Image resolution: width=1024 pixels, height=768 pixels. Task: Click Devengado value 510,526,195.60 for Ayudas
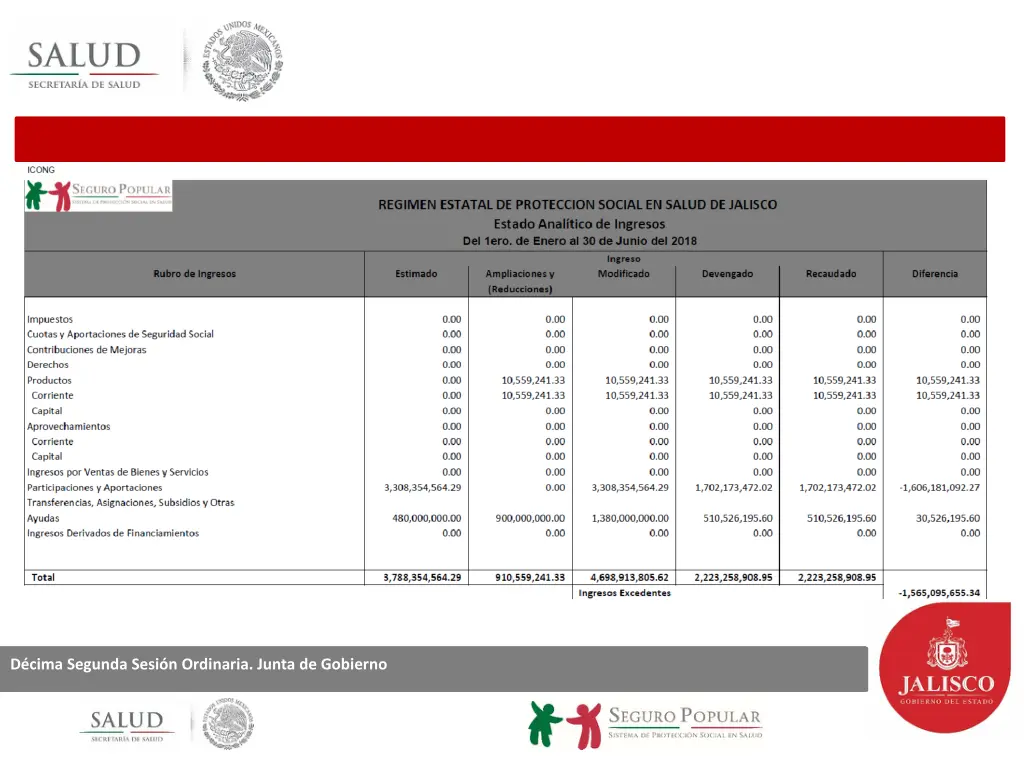point(737,519)
